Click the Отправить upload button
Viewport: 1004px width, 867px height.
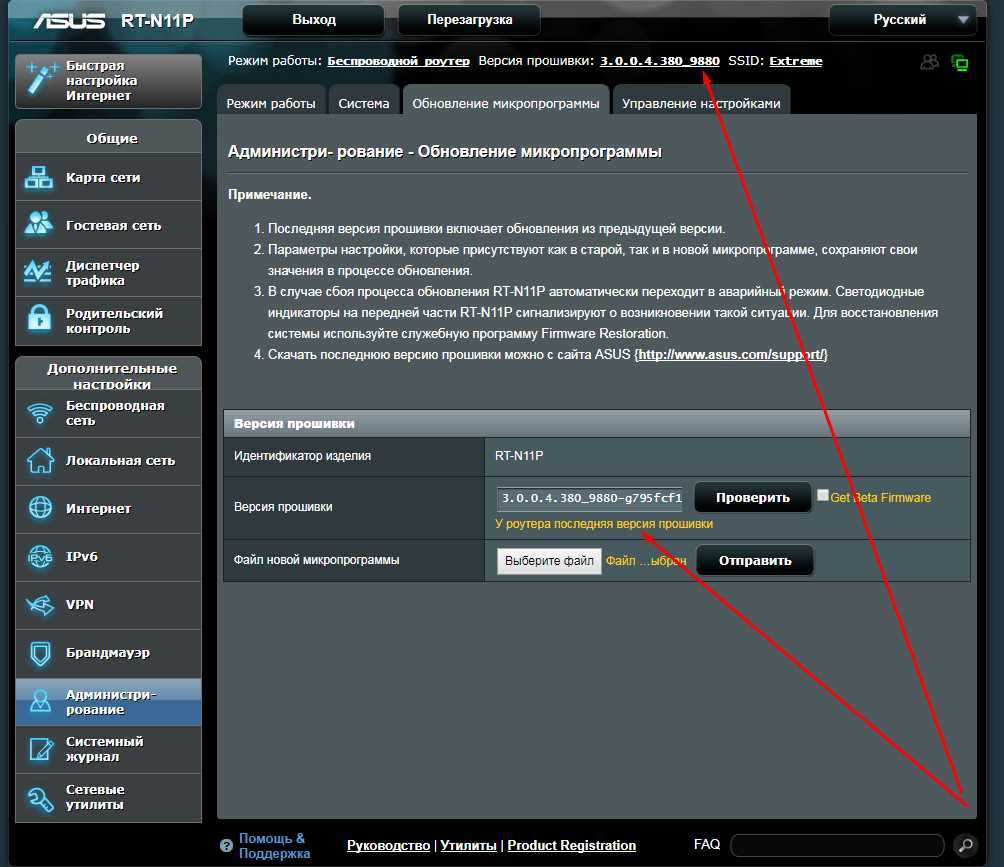(755, 560)
